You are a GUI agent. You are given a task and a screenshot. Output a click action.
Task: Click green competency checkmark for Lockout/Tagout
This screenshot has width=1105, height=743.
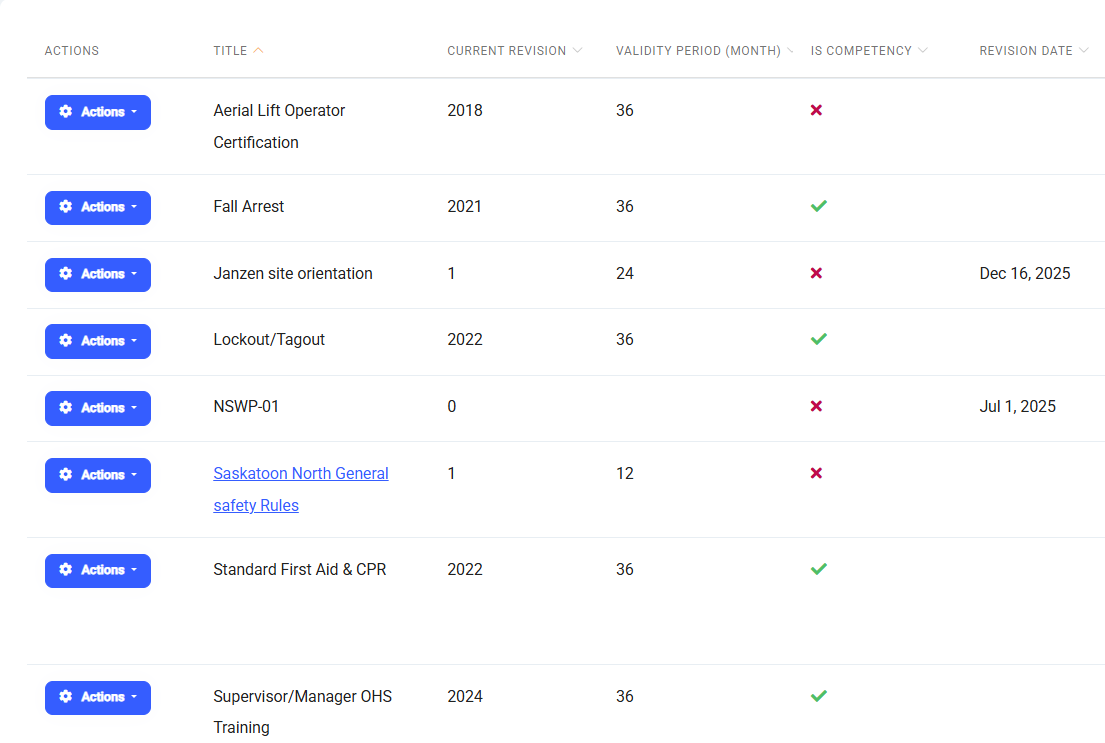pos(818,339)
